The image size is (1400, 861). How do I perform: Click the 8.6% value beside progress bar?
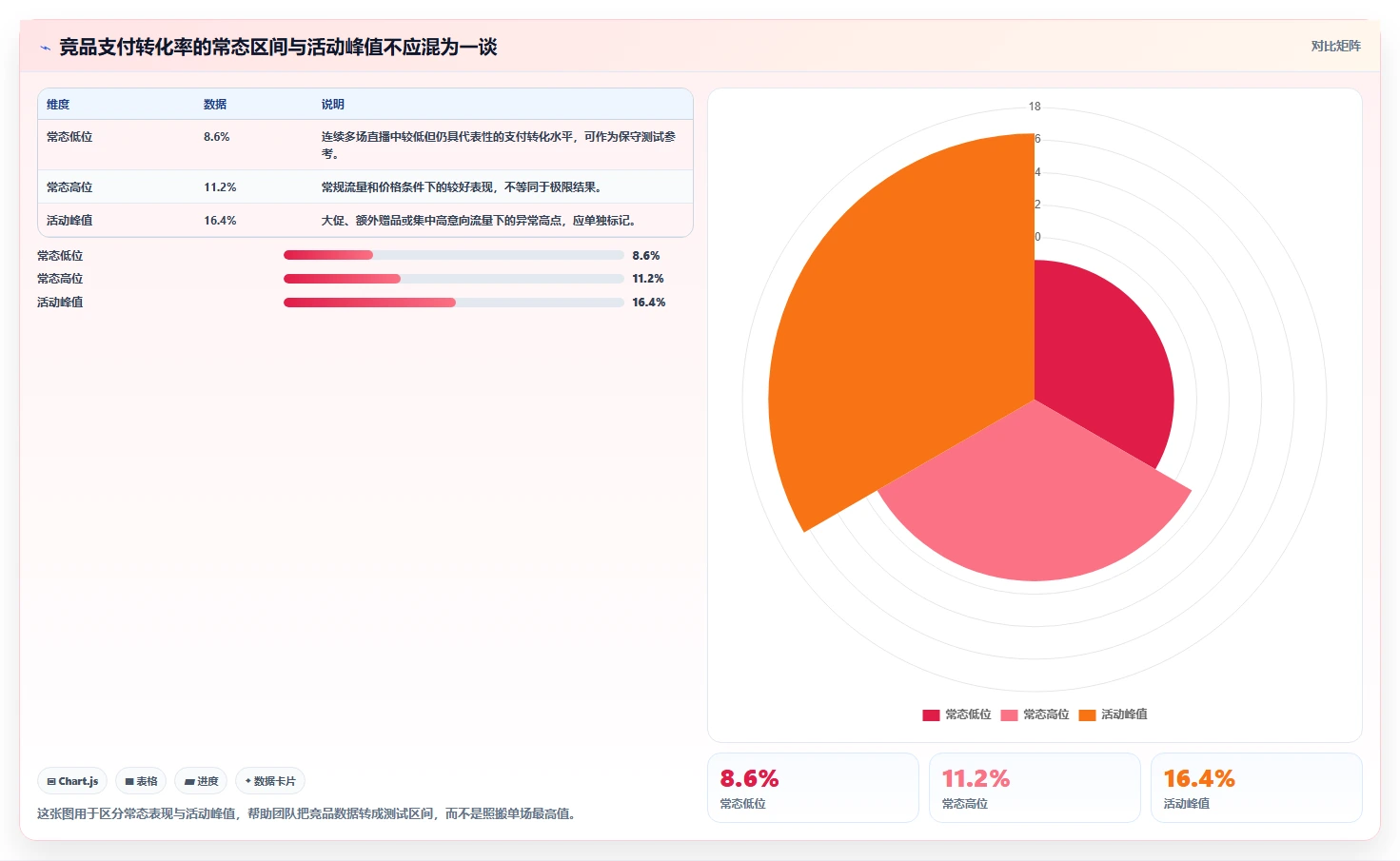click(646, 256)
